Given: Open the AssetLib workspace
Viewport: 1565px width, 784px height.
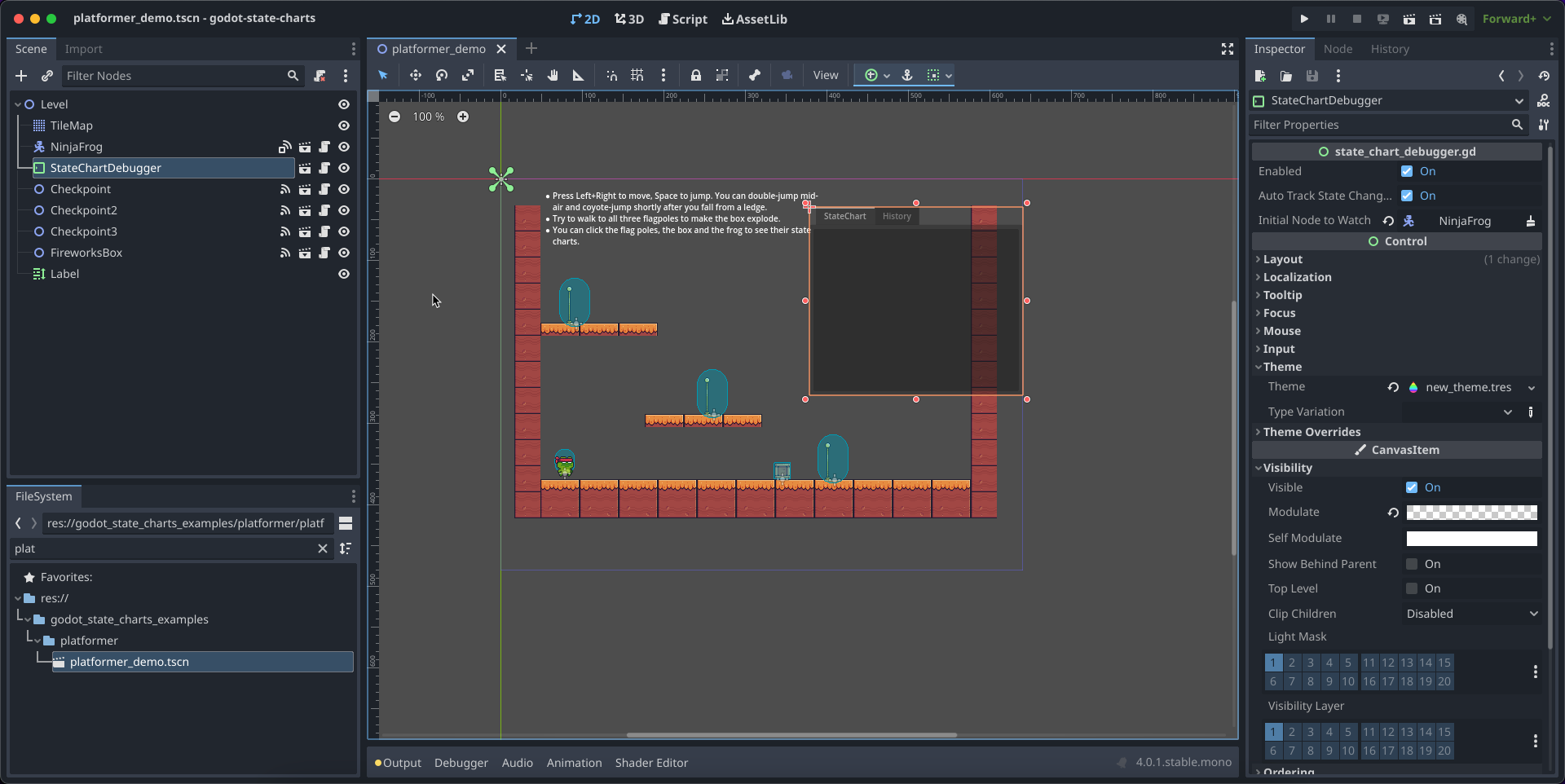Looking at the screenshot, I should (755, 19).
